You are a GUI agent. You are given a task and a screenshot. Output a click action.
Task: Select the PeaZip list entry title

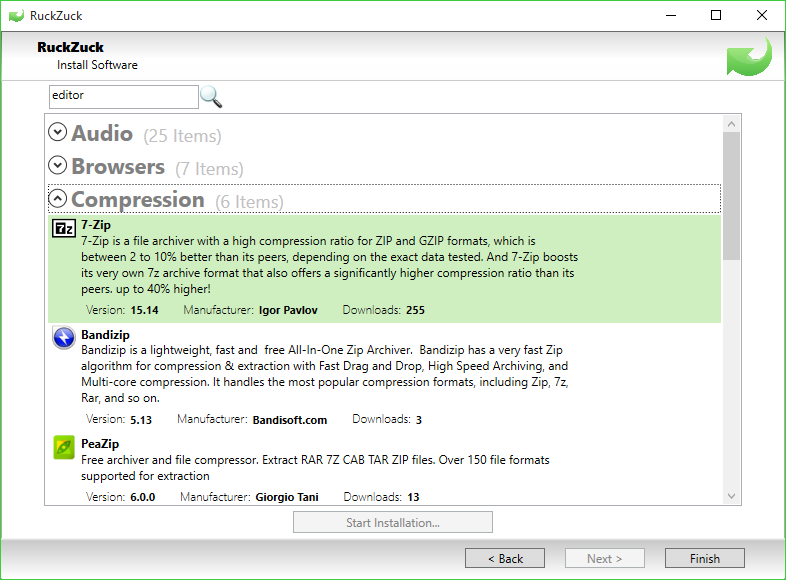(100, 444)
